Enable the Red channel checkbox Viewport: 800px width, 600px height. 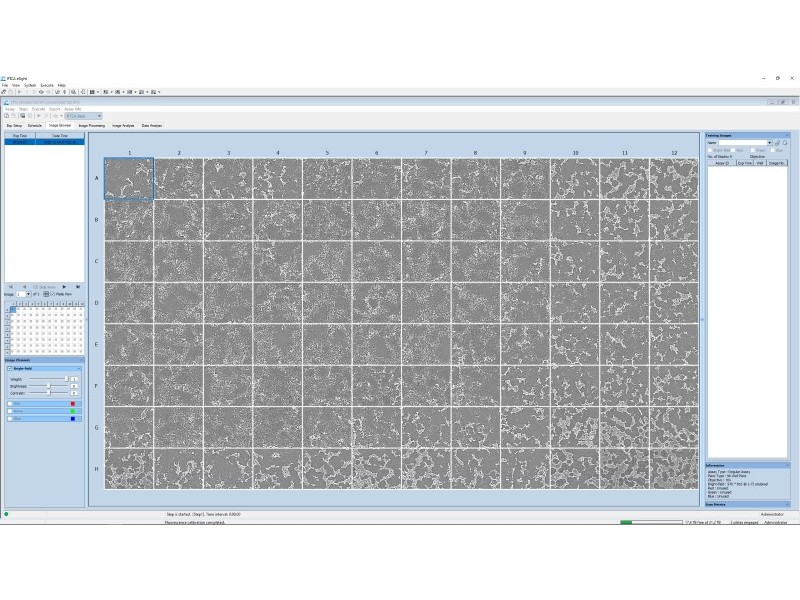point(10,404)
